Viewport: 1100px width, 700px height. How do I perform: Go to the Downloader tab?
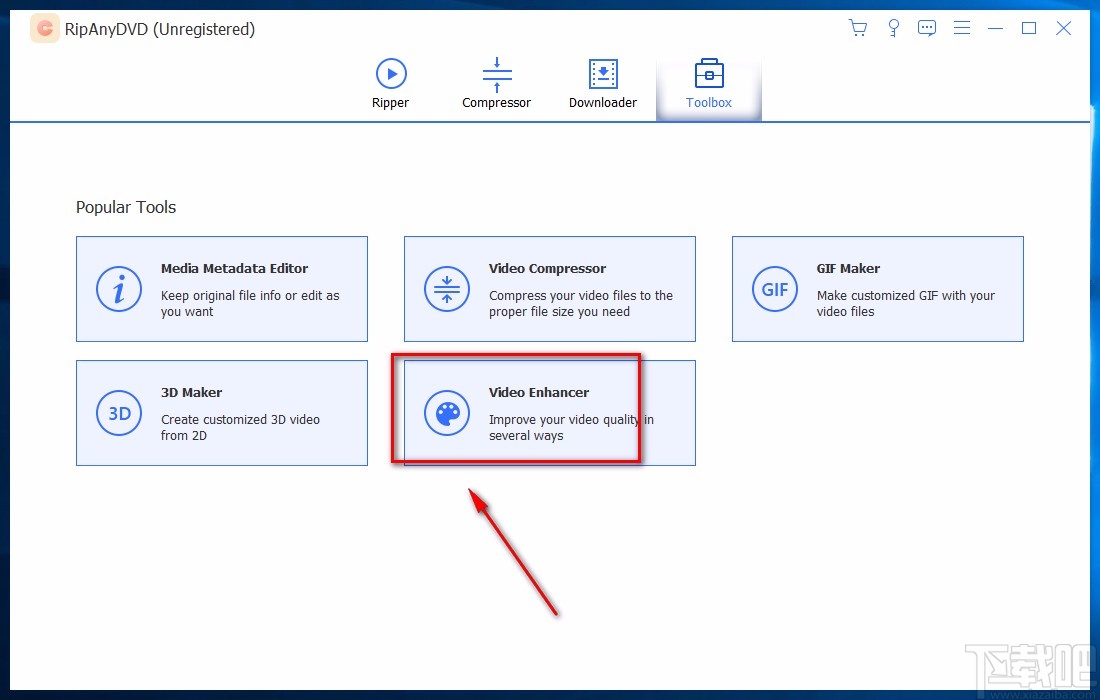(x=603, y=84)
